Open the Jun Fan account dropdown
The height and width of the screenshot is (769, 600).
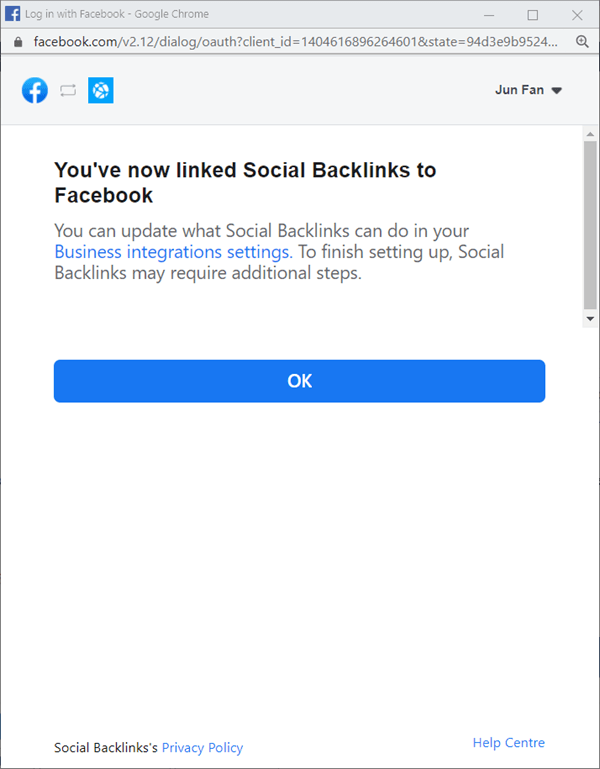pyautogui.click(x=528, y=90)
